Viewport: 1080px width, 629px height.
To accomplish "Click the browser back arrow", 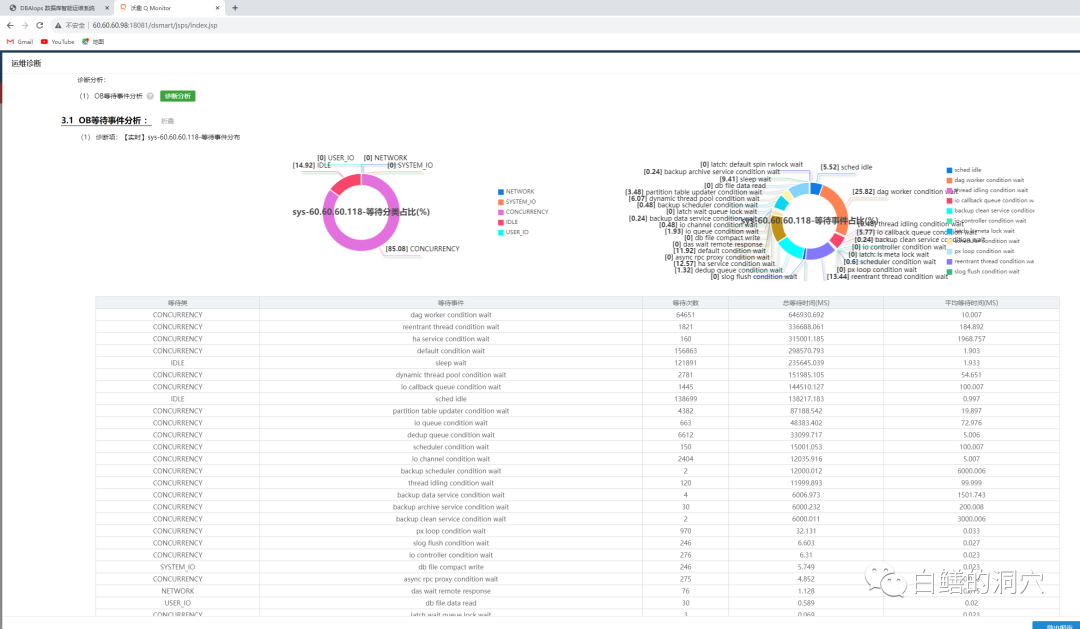I will click(x=10, y=25).
